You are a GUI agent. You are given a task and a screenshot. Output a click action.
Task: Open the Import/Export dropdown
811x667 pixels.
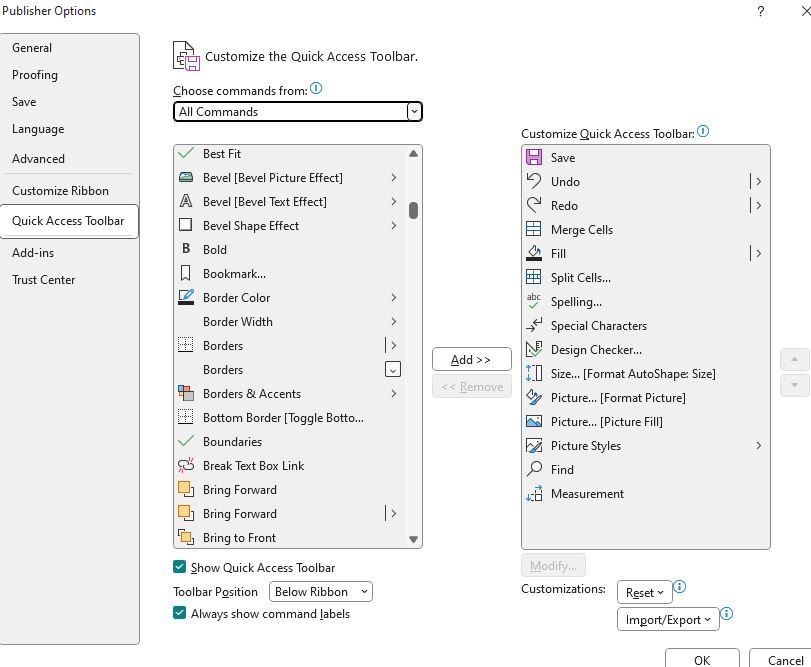(668, 619)
